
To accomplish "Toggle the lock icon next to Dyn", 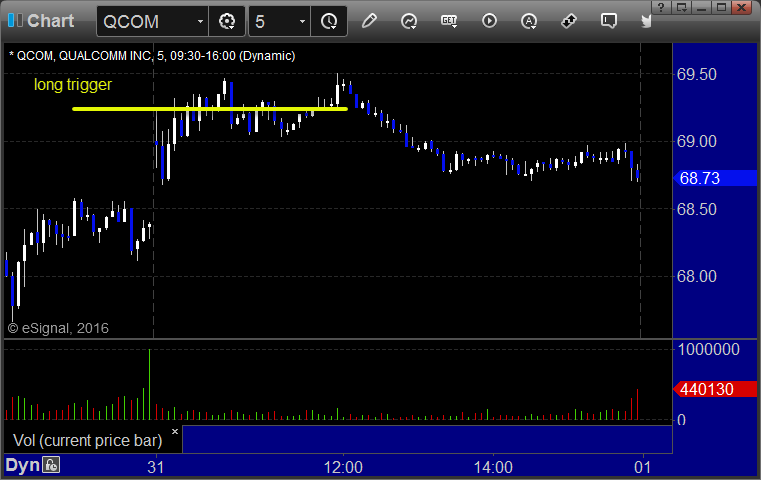I will 51,465.
